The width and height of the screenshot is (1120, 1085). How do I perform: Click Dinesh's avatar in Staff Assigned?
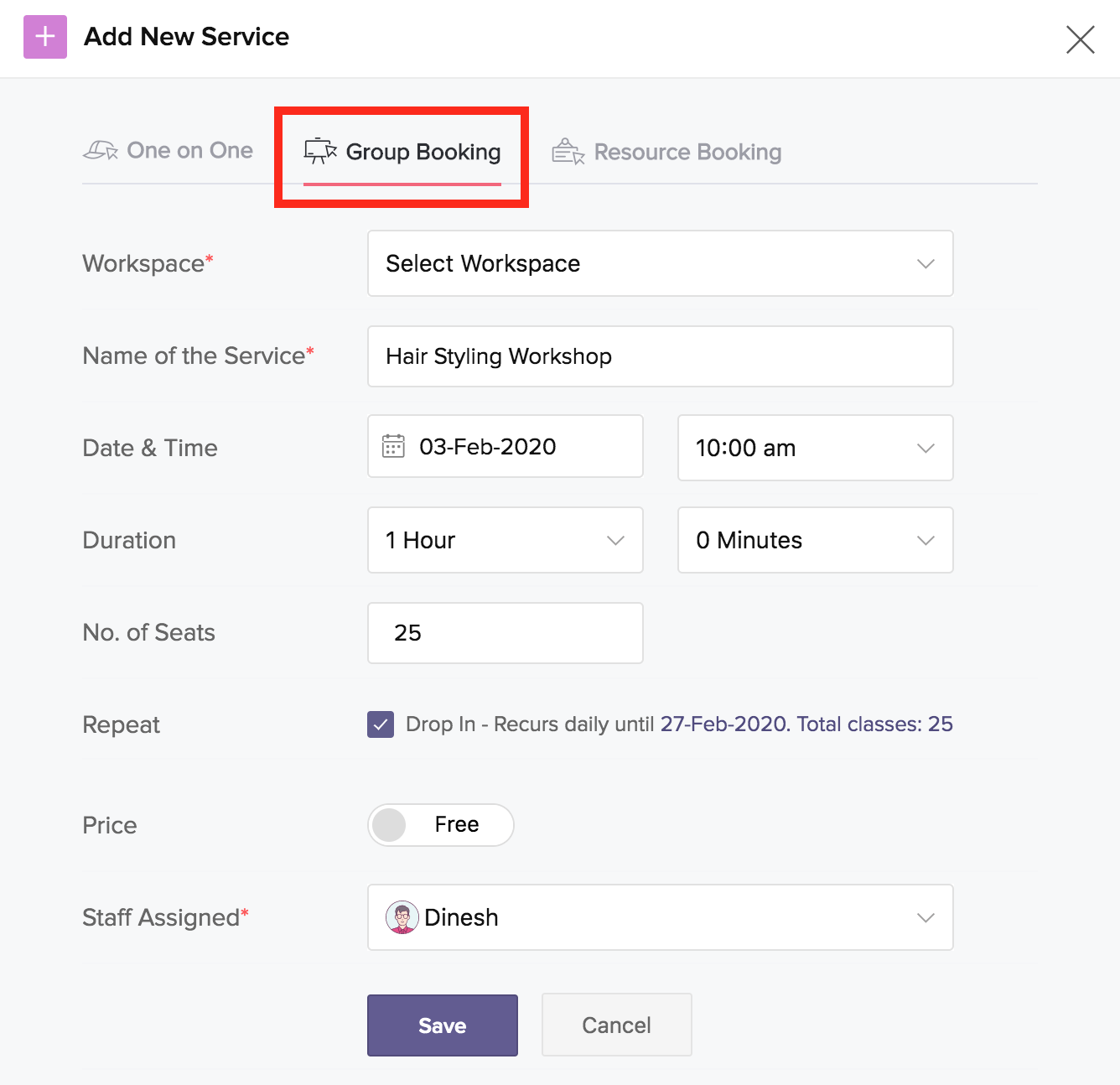click(402, 917)
